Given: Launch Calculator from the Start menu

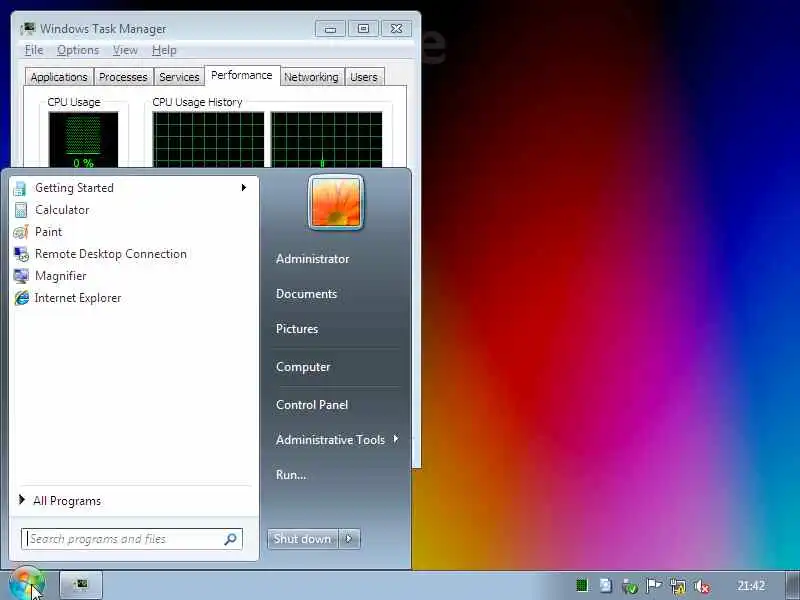Looking at the screenshot, I should pos(133,210).
